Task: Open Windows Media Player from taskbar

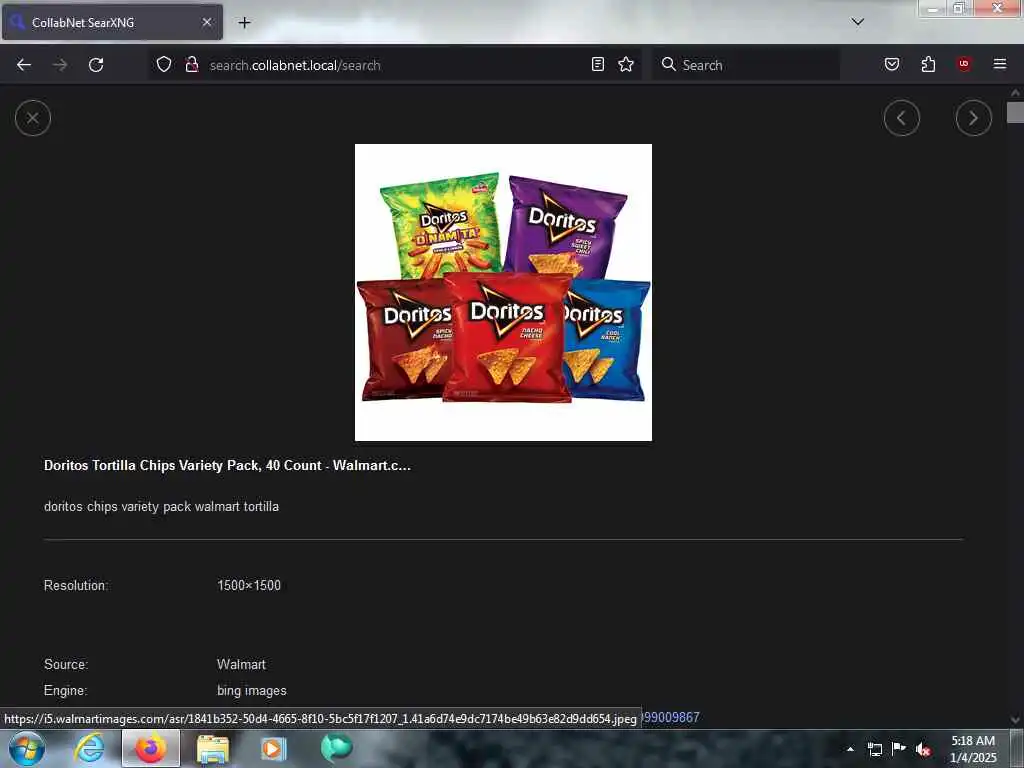Action: 273,749
